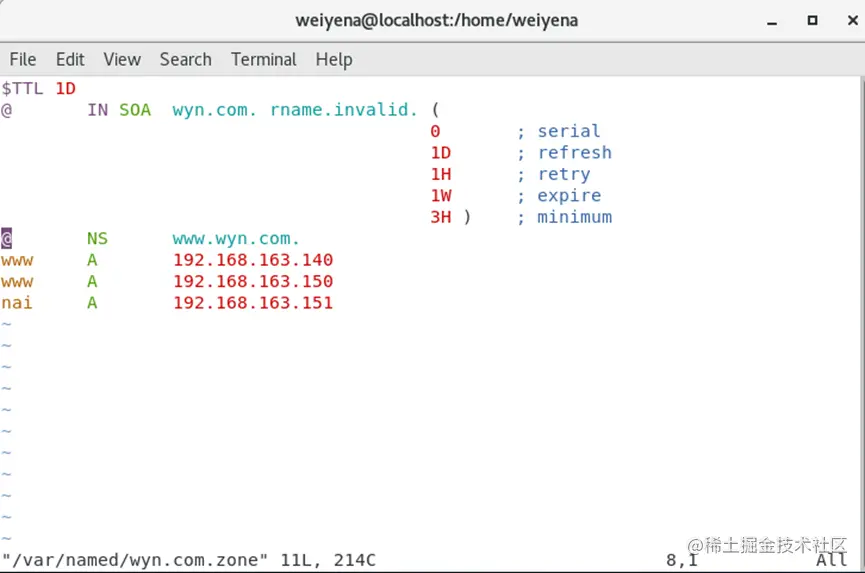
Task: Click the expire value 1W
Action: pyautogui.click(x=441, y=196)
